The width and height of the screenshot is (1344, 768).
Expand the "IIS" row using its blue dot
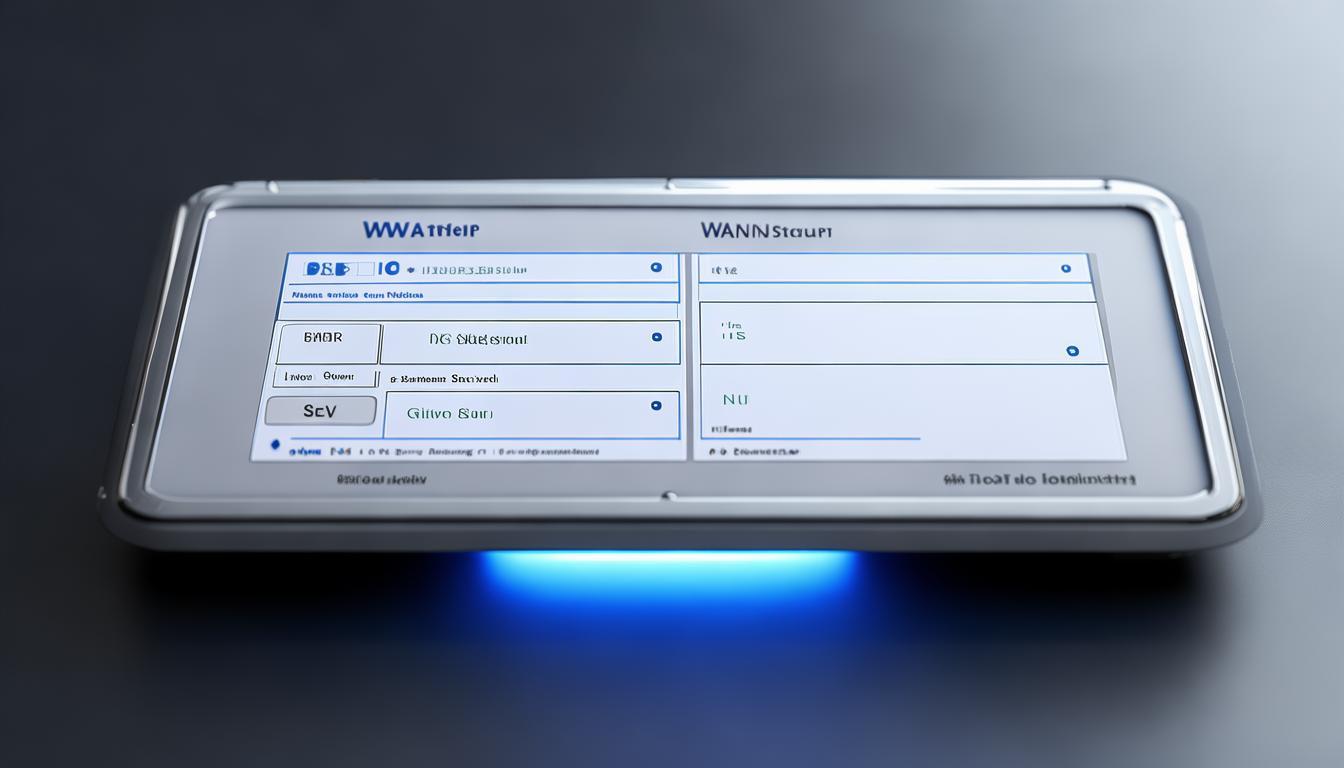(x=1072, y=351)
